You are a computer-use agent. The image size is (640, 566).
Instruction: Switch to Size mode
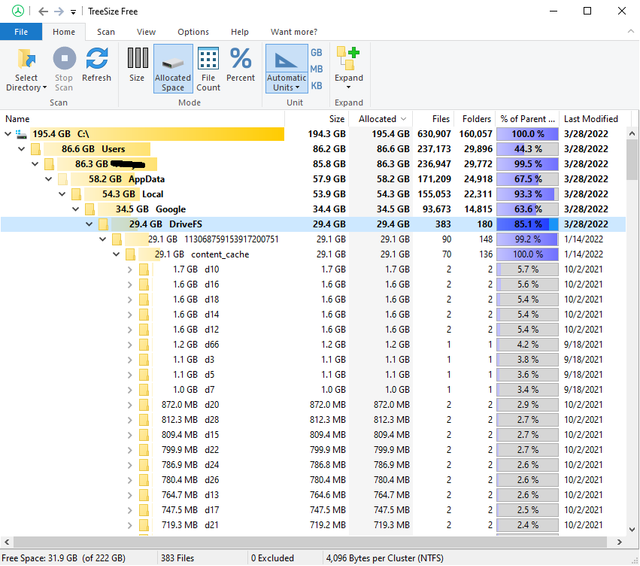point(137,65)
